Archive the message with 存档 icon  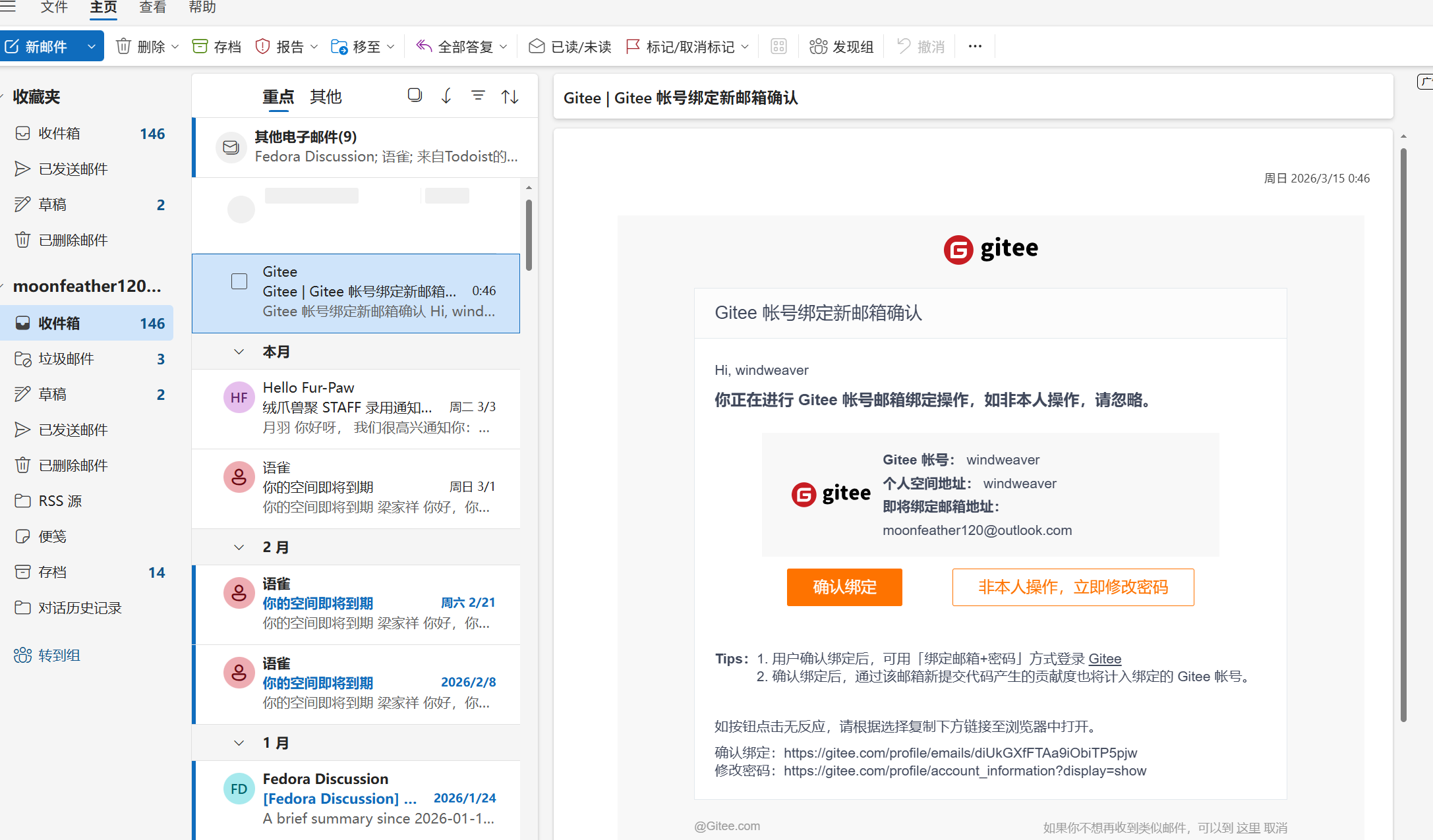point(200,46)
